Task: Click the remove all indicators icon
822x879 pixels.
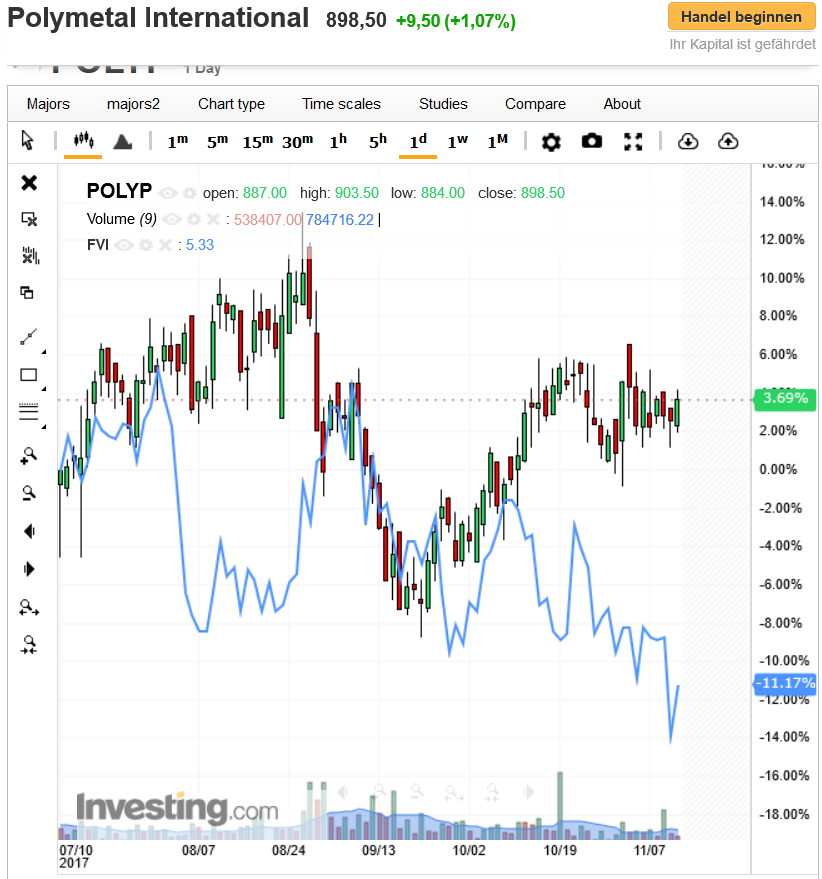Action: pos(30,256)
